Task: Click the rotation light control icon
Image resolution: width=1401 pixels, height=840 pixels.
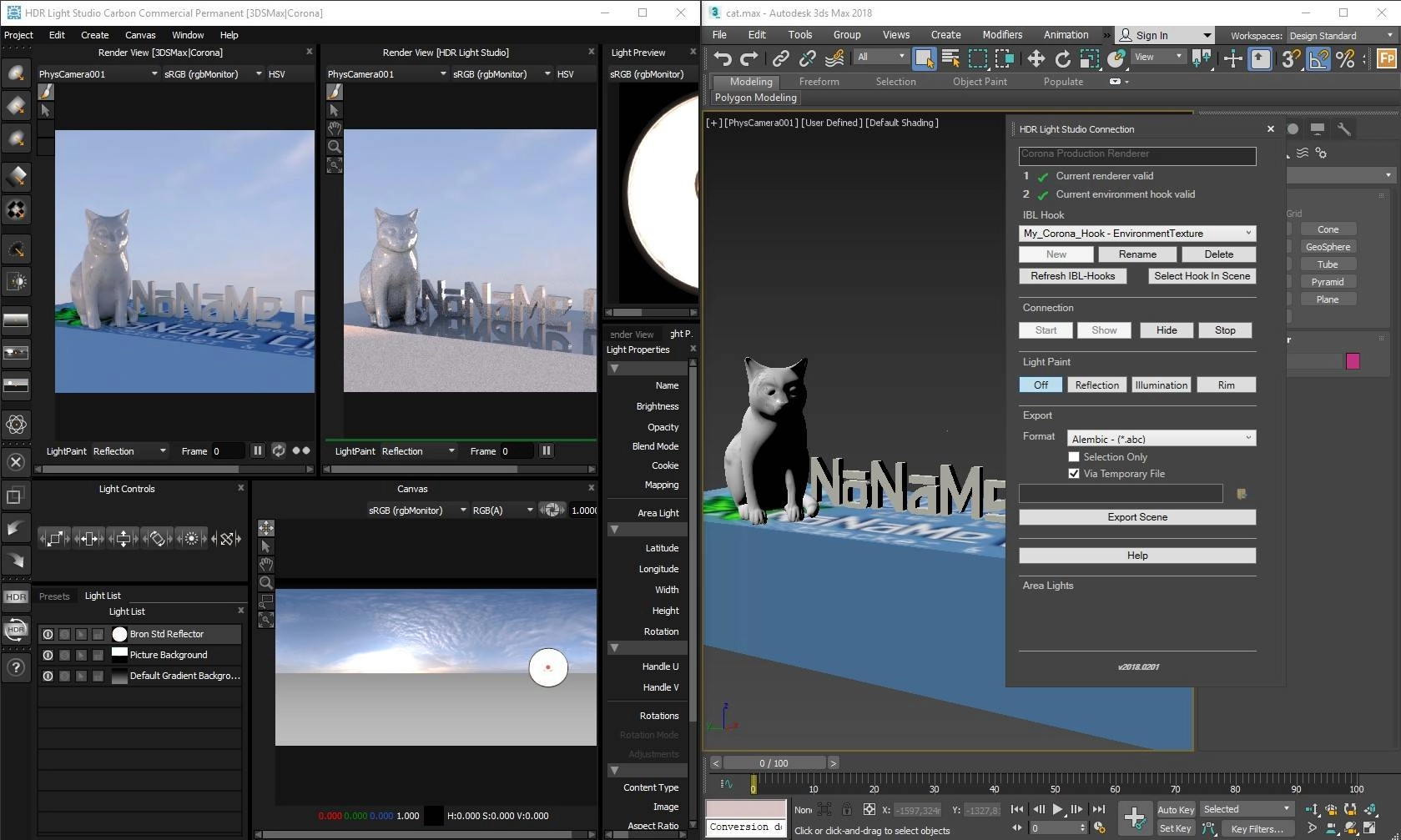Action: pyautogui.click(x=157, y=539)
